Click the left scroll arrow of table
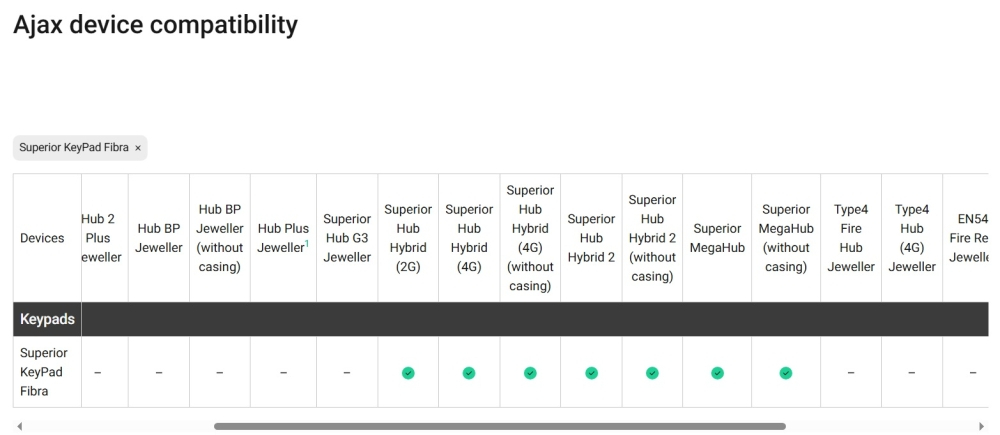 coord(19,426)
